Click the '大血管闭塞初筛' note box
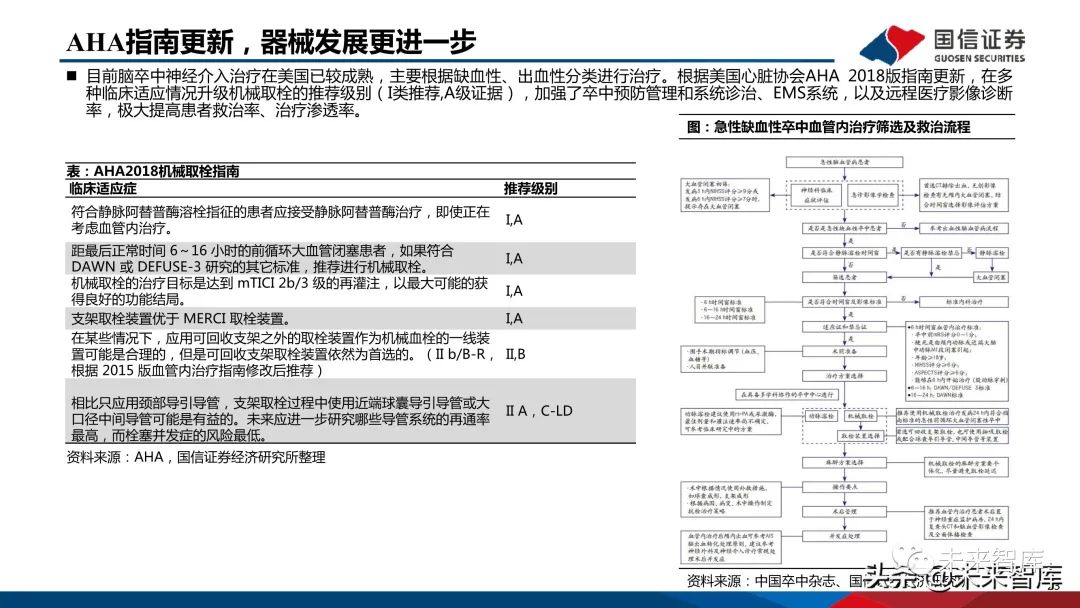This screenshot has height=608, width=1080. 725,195
